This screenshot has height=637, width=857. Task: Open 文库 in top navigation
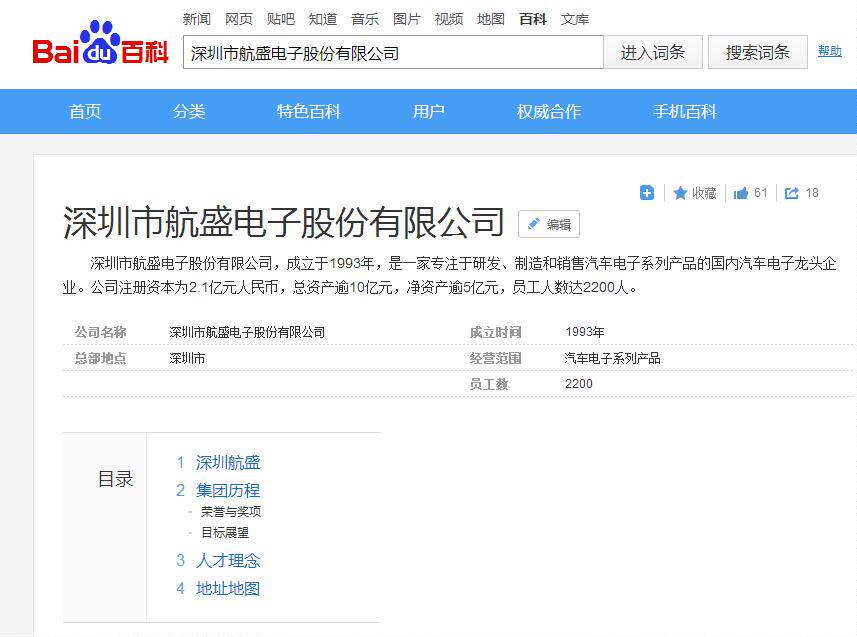575,19
